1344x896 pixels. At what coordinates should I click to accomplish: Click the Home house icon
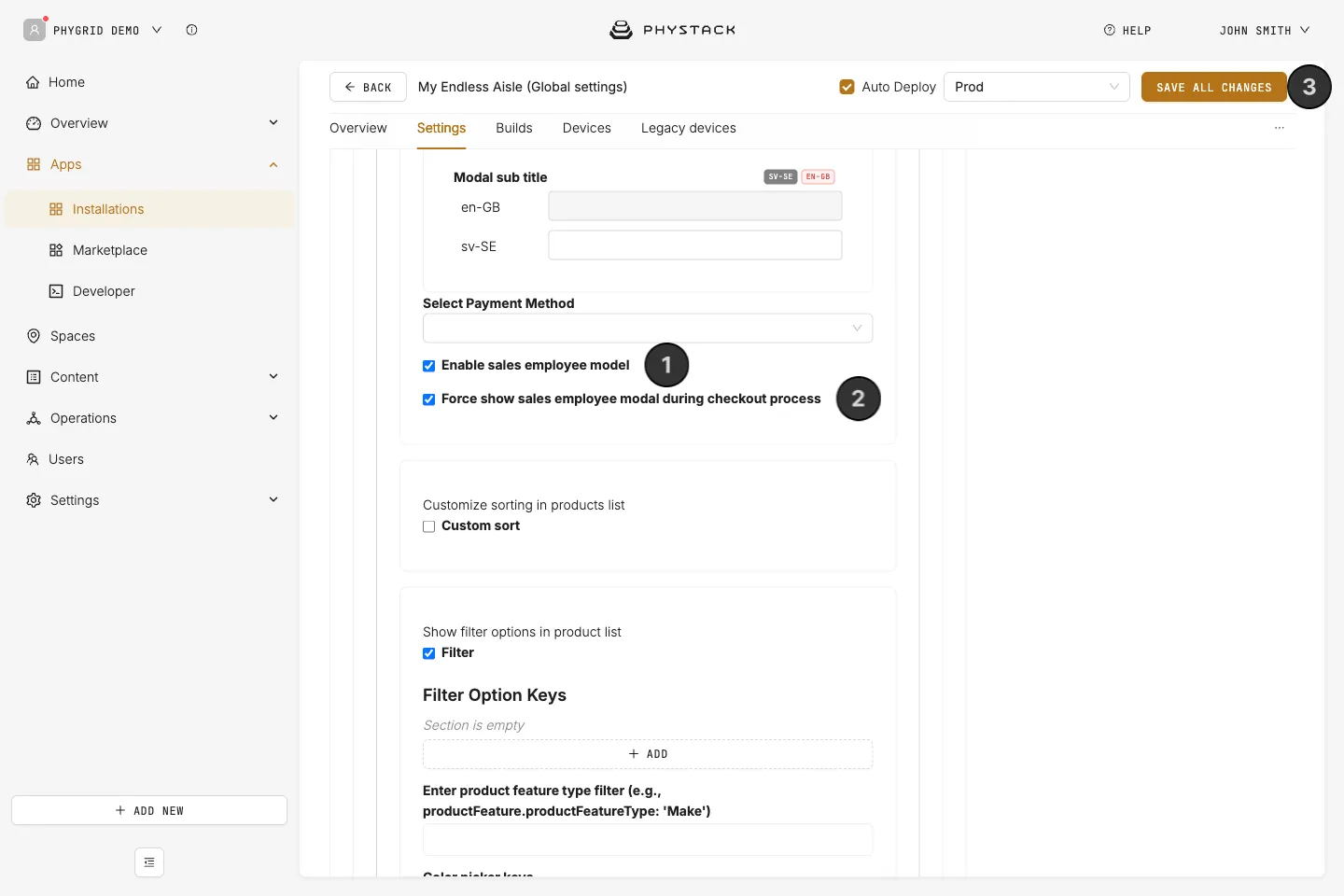pyautogui.click(x=34, y=82)
